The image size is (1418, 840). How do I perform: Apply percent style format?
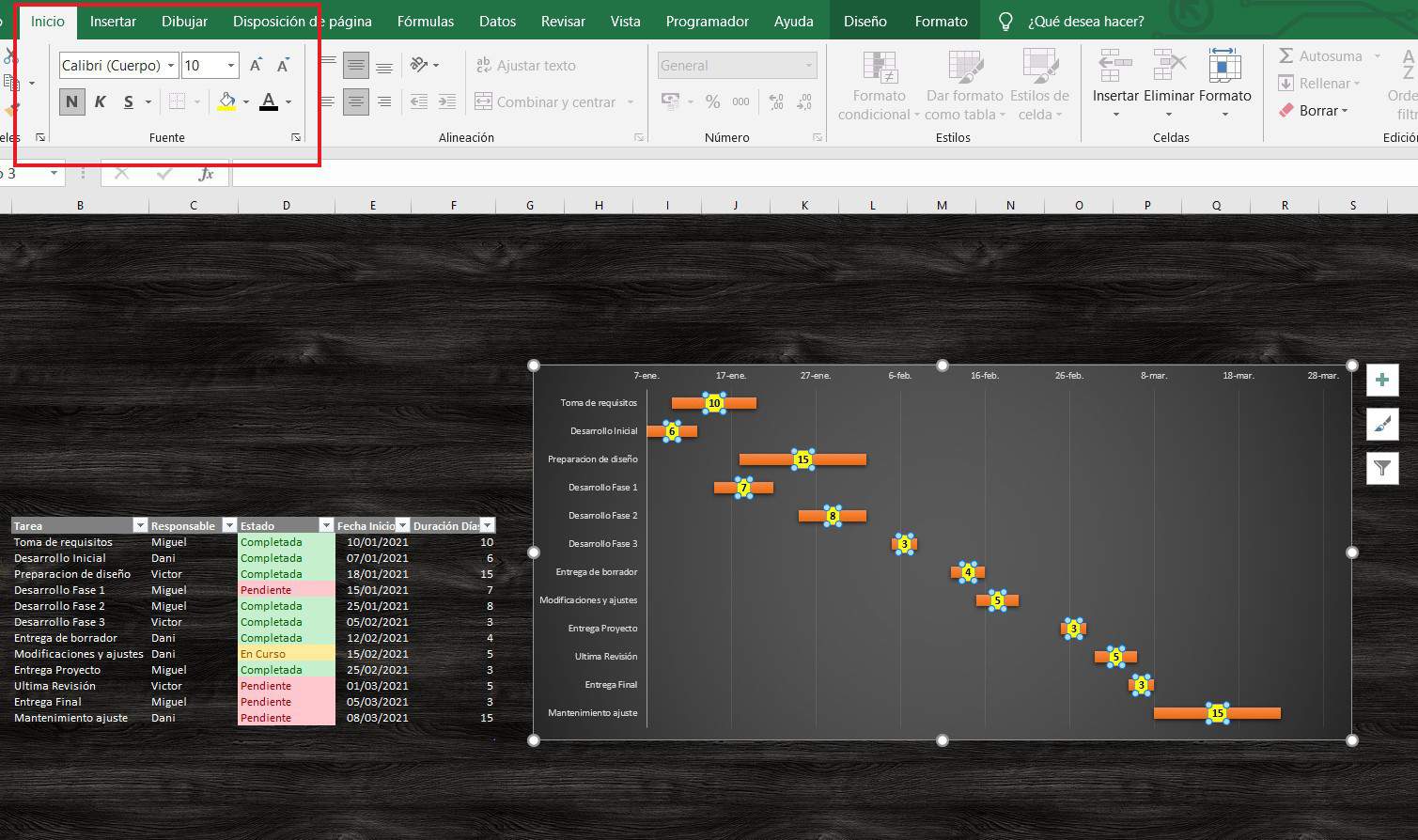[713, 101]
